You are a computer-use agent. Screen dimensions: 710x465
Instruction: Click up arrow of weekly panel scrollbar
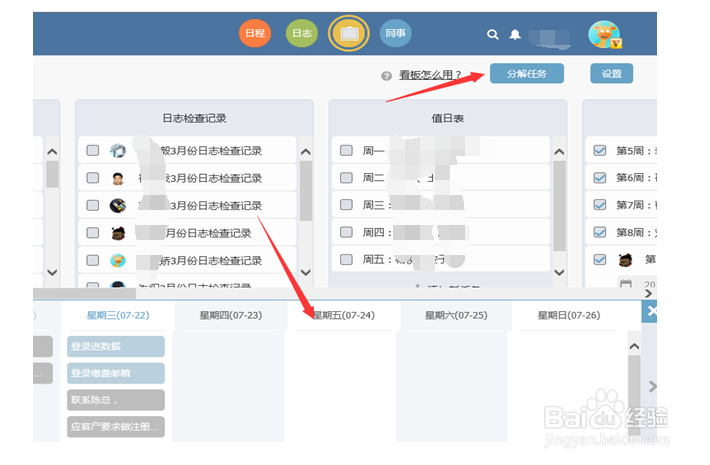point(634,346)
